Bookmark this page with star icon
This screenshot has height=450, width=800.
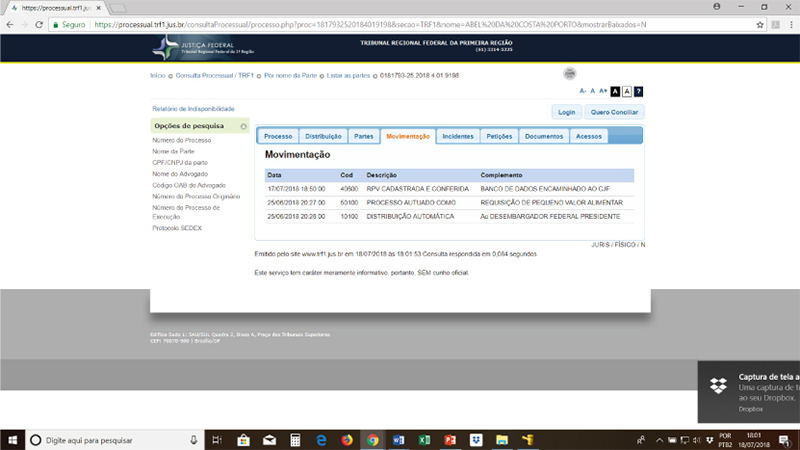click(760, 24)
